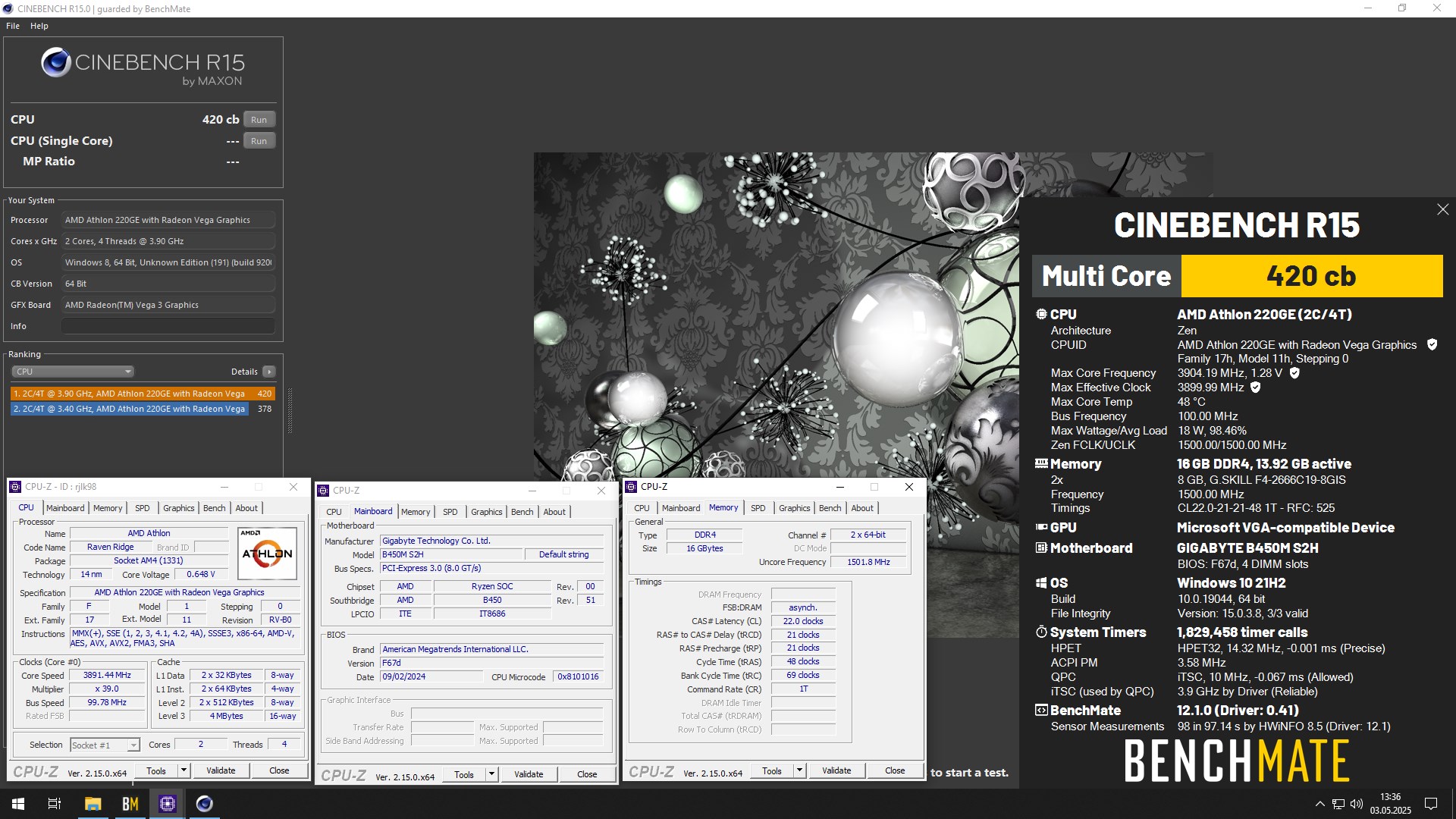
Task: Open the volume tray icon
Action: coord(1357,804)
